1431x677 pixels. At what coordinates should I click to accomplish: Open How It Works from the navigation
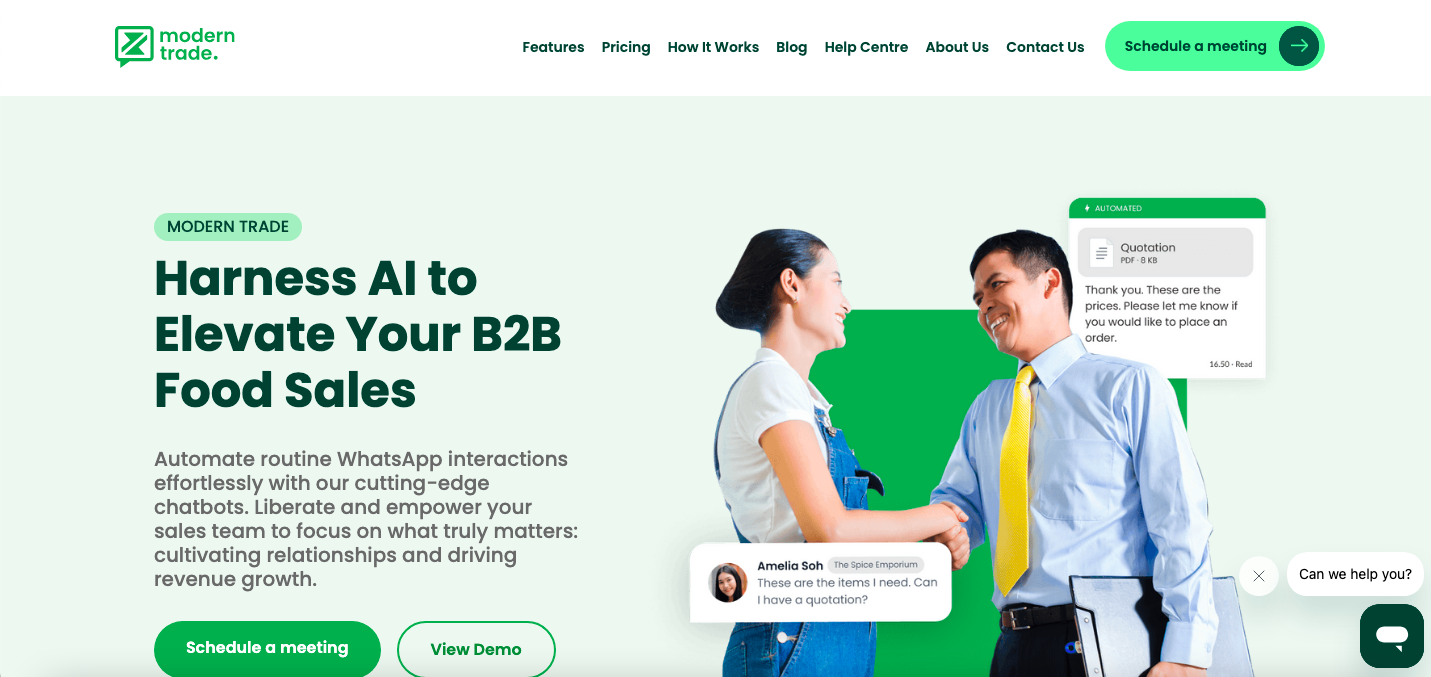coord(713,47)
